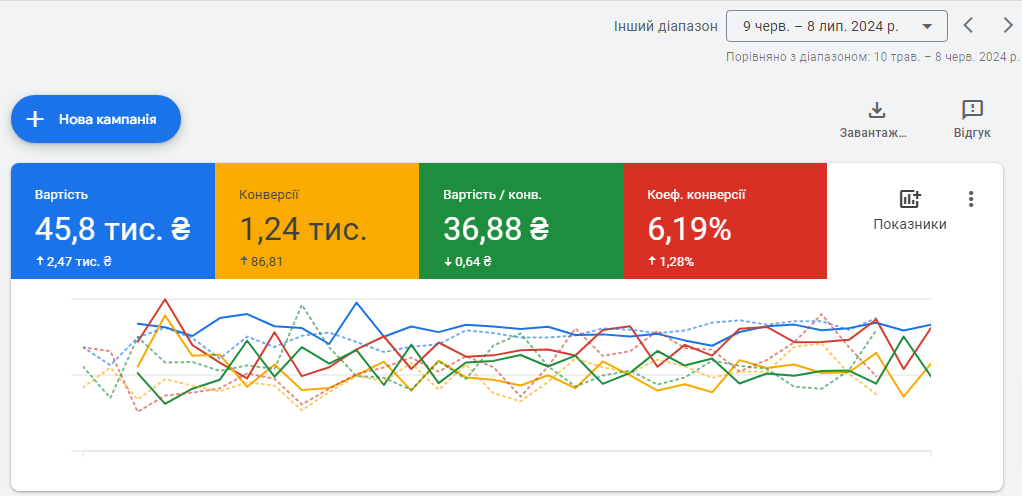This screenshot has height=496, width=1022.
Task: Click the Інший діапазон label
Action: click(665, 26)
